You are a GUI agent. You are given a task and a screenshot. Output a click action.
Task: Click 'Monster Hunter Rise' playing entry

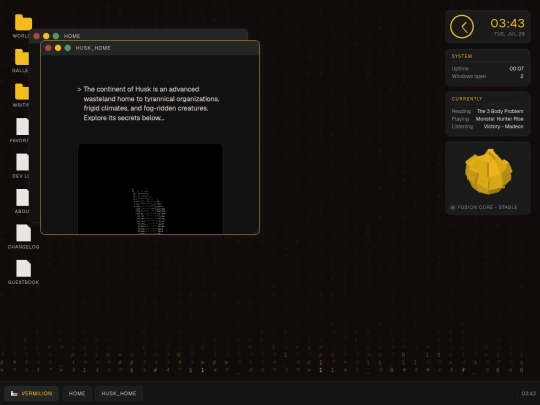(499, 119)
